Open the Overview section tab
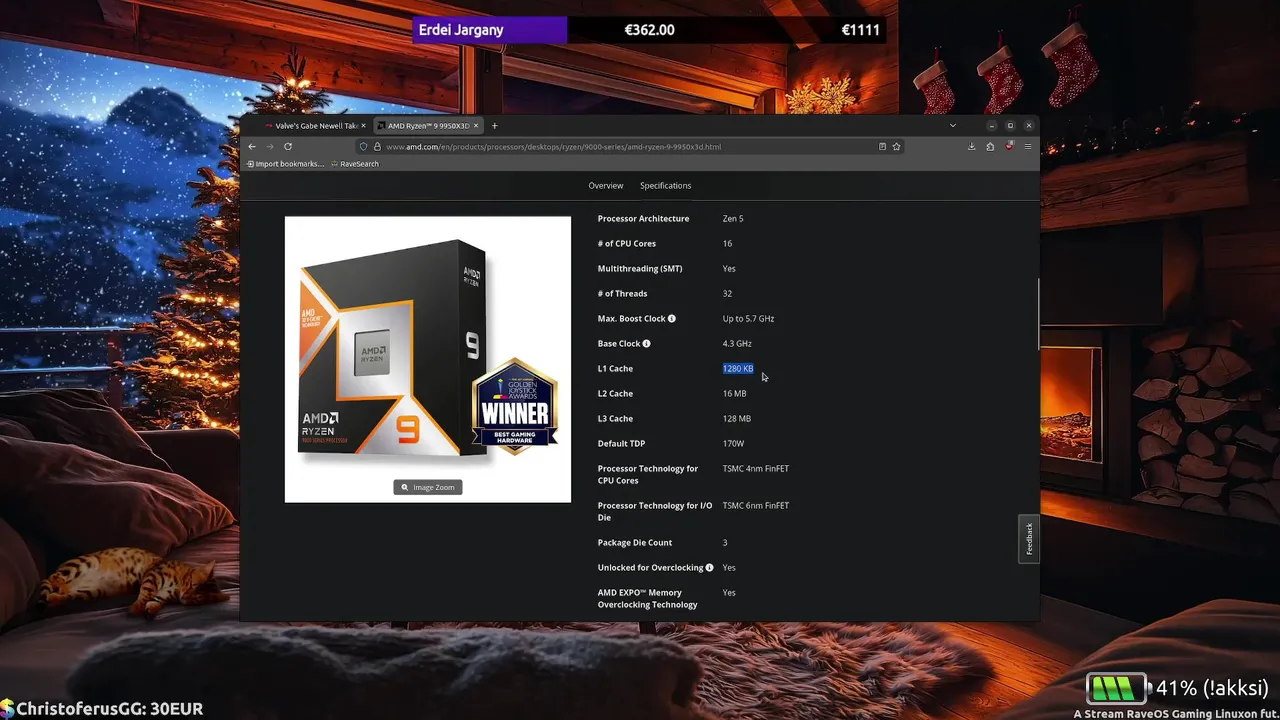 (x=606, y=185)
